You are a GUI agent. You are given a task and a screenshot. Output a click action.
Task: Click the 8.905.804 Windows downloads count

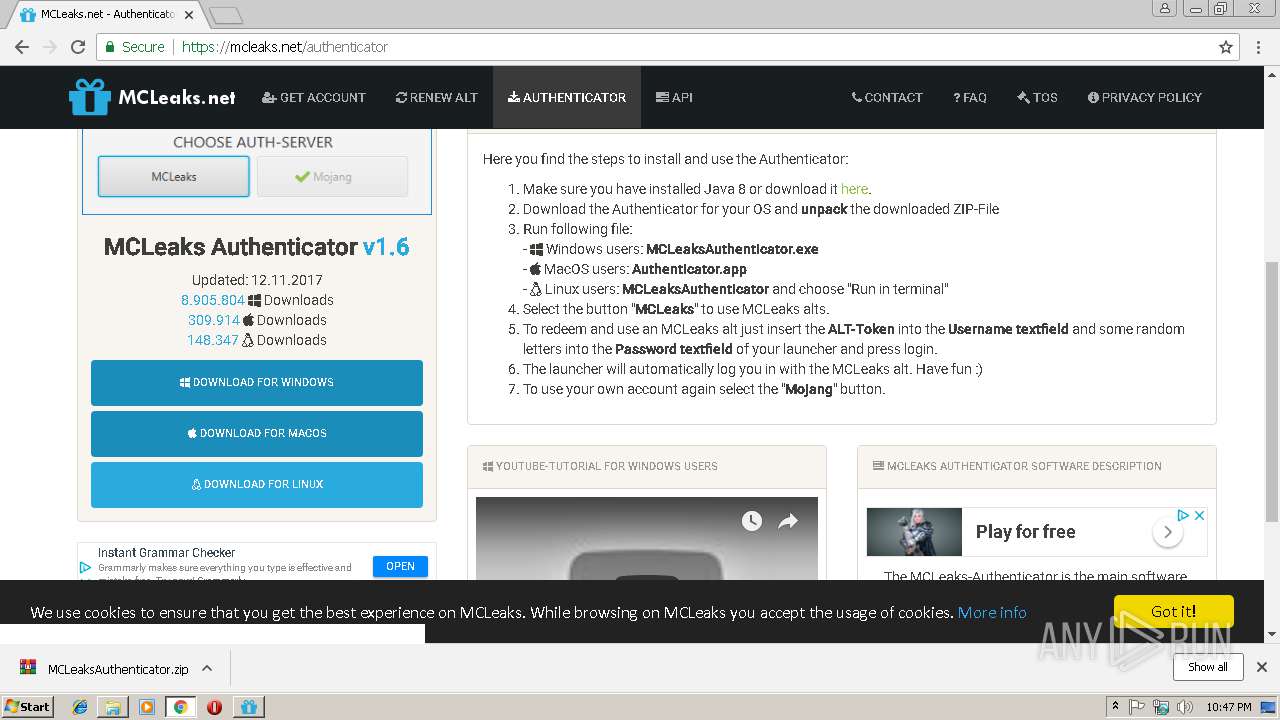[212, 300]
